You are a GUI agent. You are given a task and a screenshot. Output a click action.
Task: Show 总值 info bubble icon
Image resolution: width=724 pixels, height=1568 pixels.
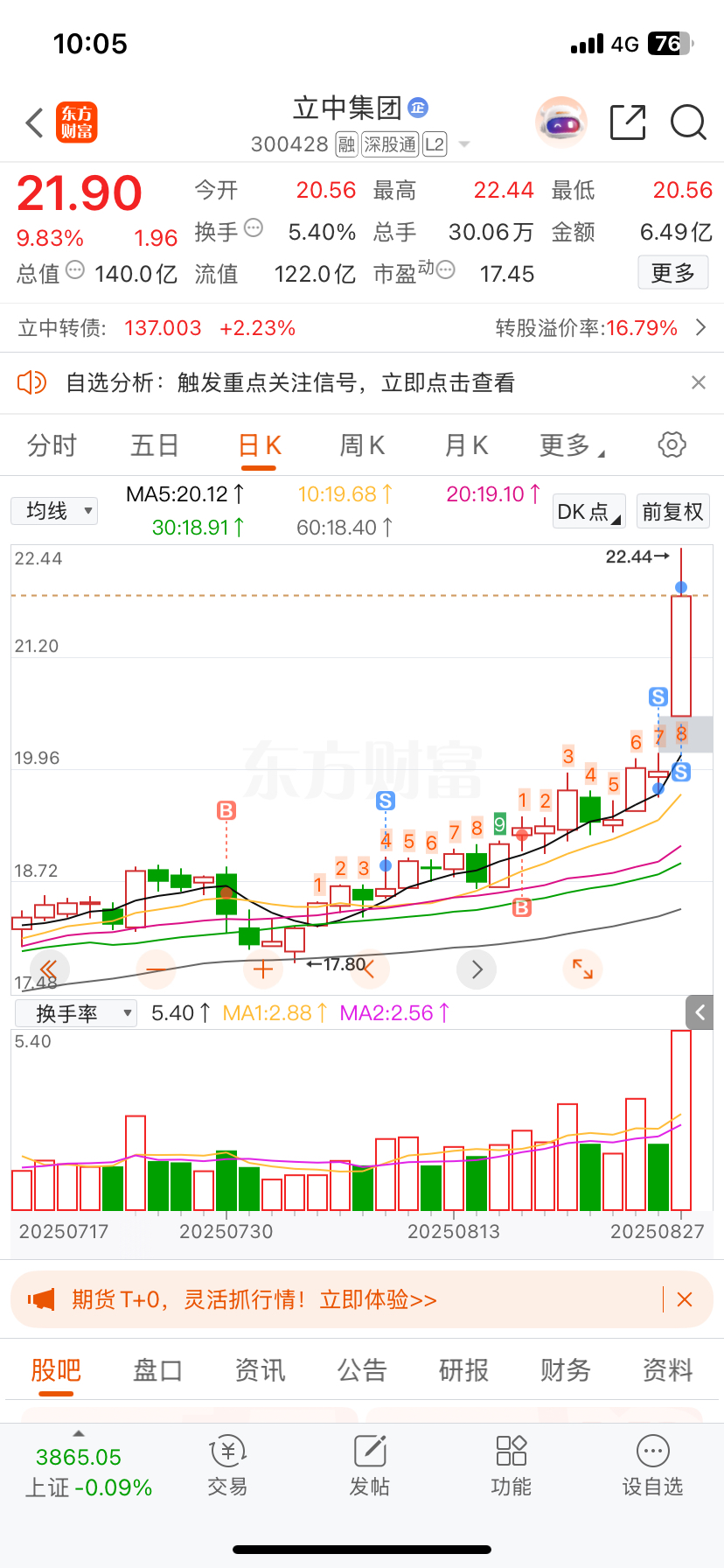pos(75,270)
